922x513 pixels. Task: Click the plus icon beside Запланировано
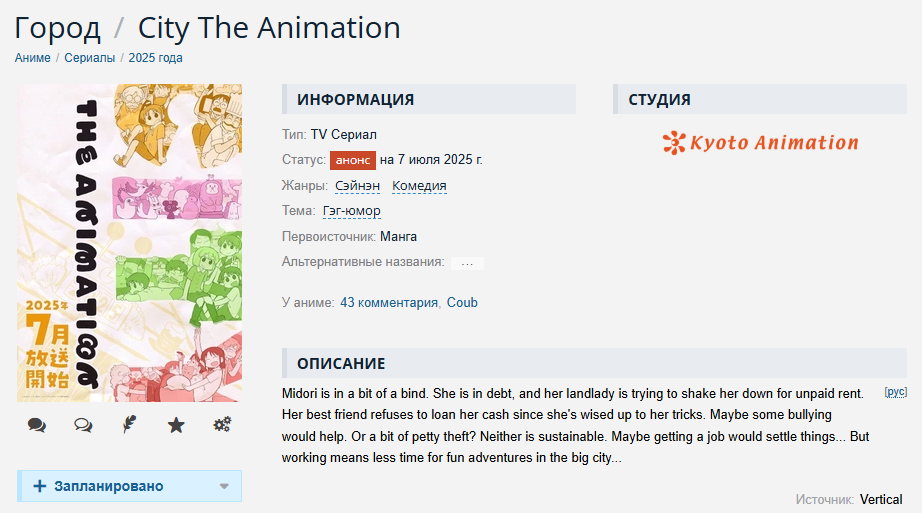coord(39,486)
